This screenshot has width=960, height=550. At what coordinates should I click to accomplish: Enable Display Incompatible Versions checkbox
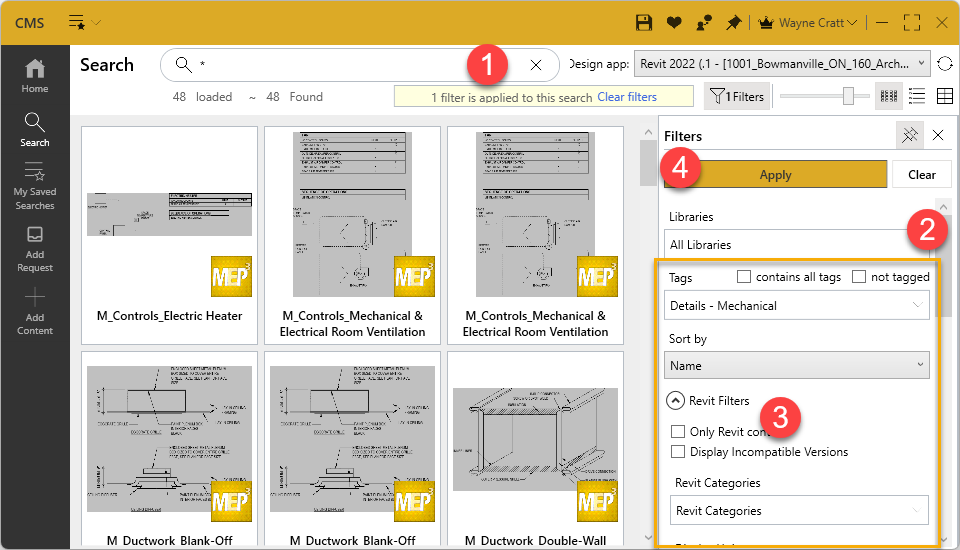coord(679,452)
